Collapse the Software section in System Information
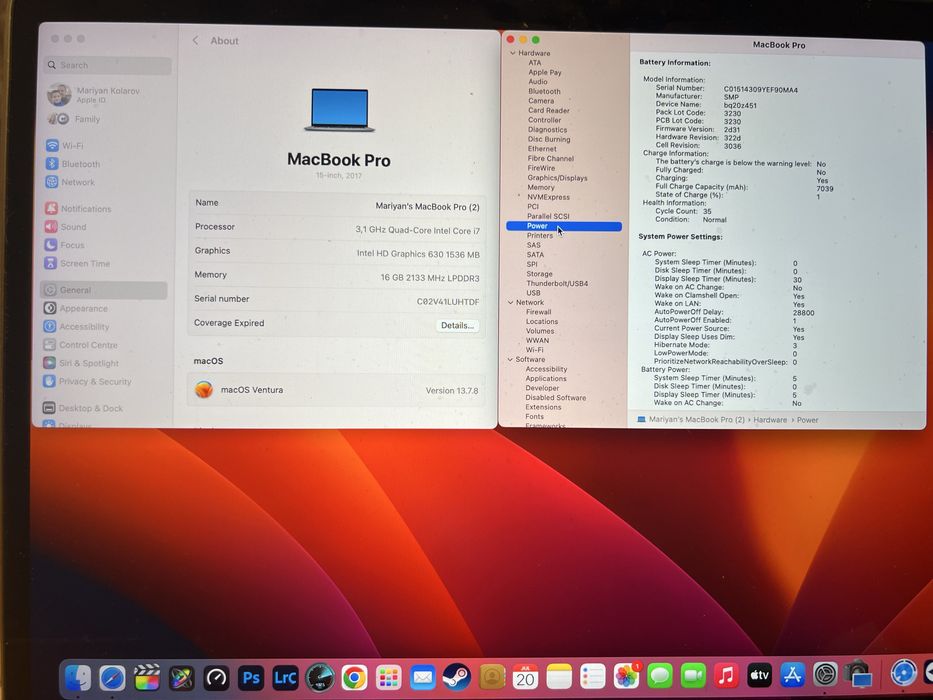This screenshot has width=933, height=700. pos(510,360)
